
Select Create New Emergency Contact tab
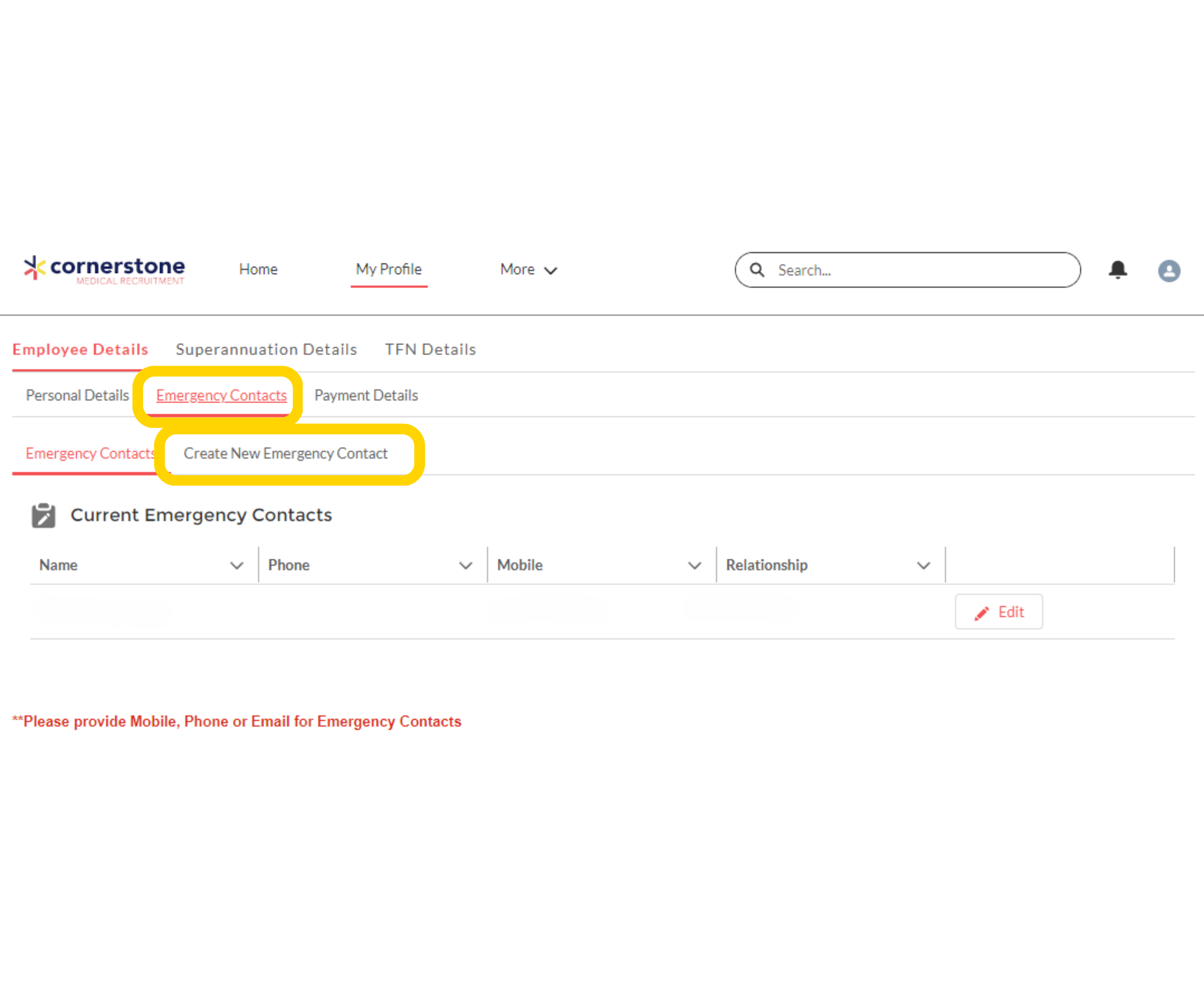click(286, 453)
